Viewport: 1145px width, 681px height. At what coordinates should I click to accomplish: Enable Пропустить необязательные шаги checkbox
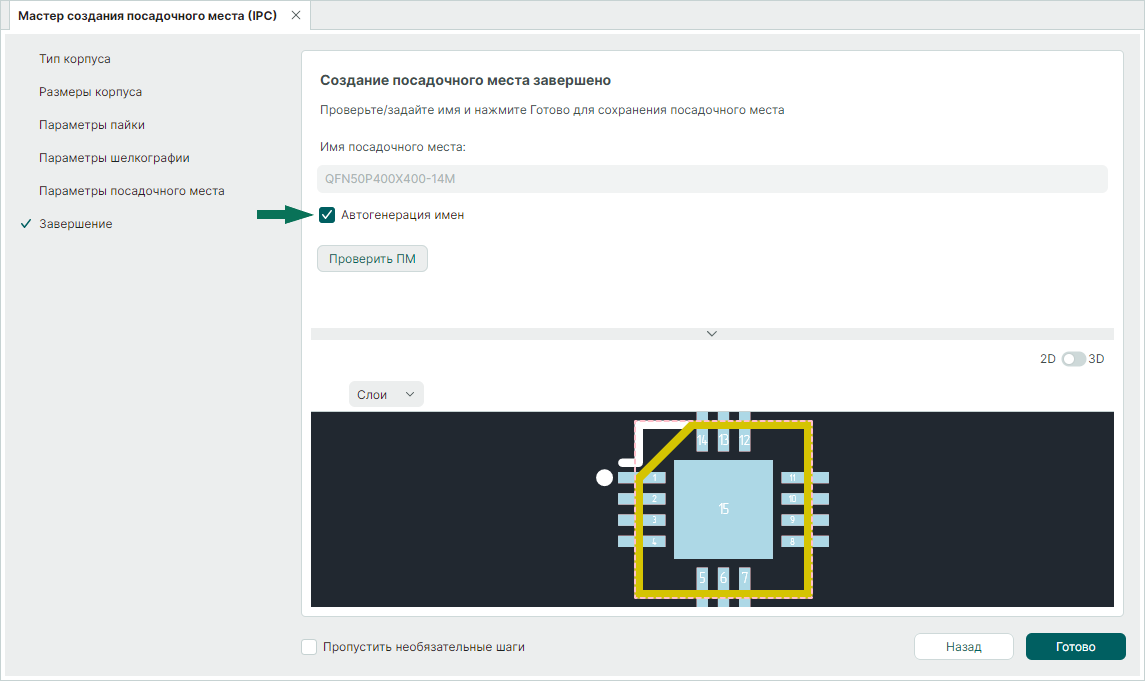click(310, 647)
